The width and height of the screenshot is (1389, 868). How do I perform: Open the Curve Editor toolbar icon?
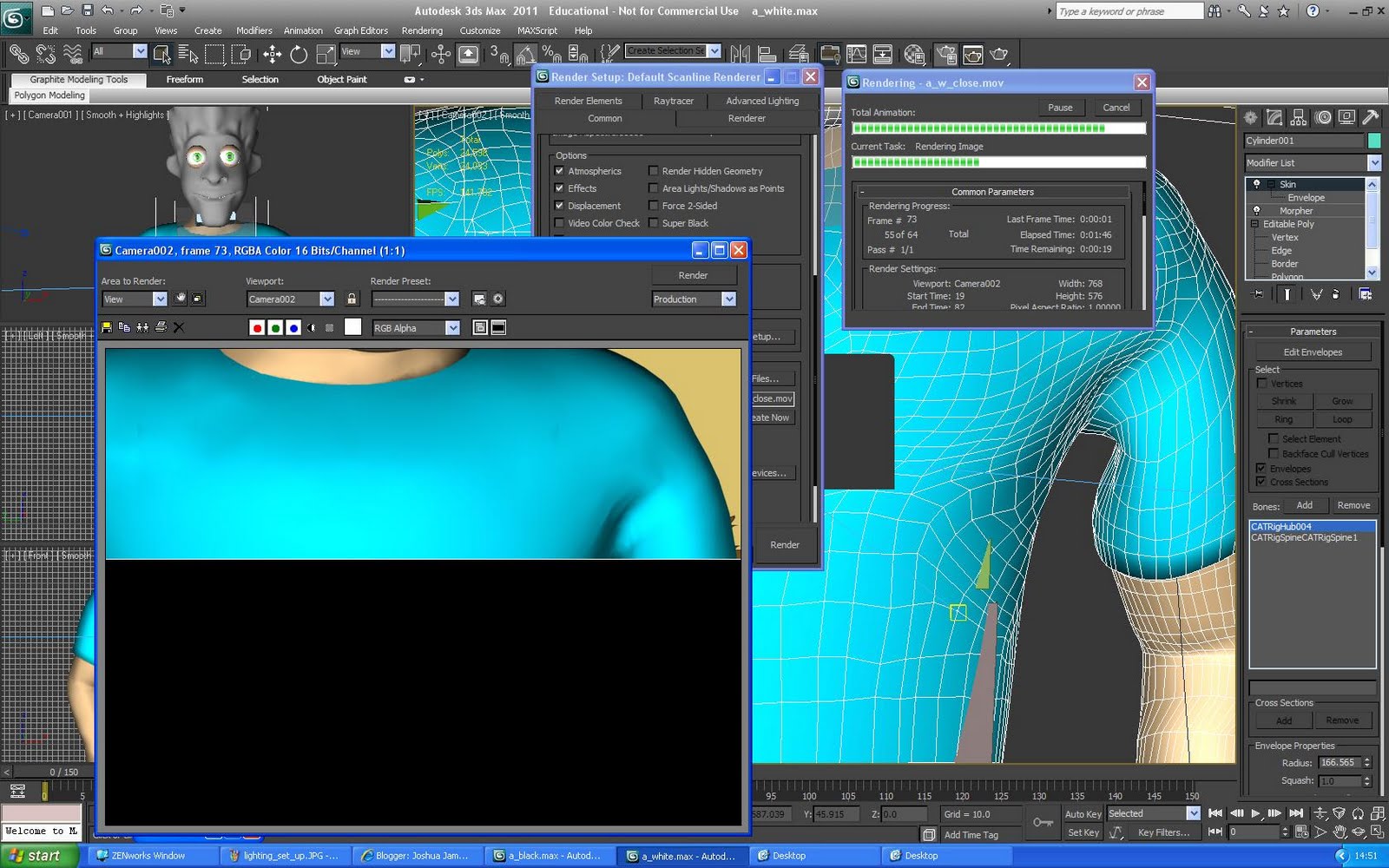(856, 55)
